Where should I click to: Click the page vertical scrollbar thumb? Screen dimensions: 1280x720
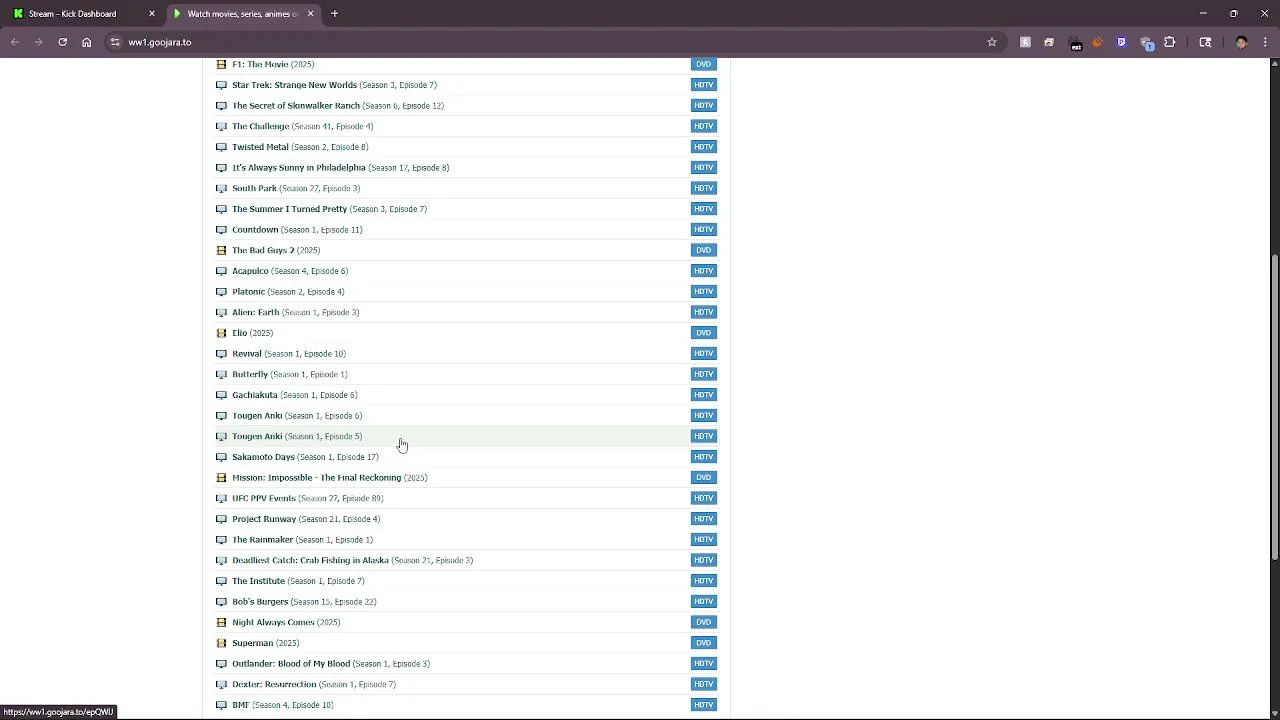coord(1274,408)
